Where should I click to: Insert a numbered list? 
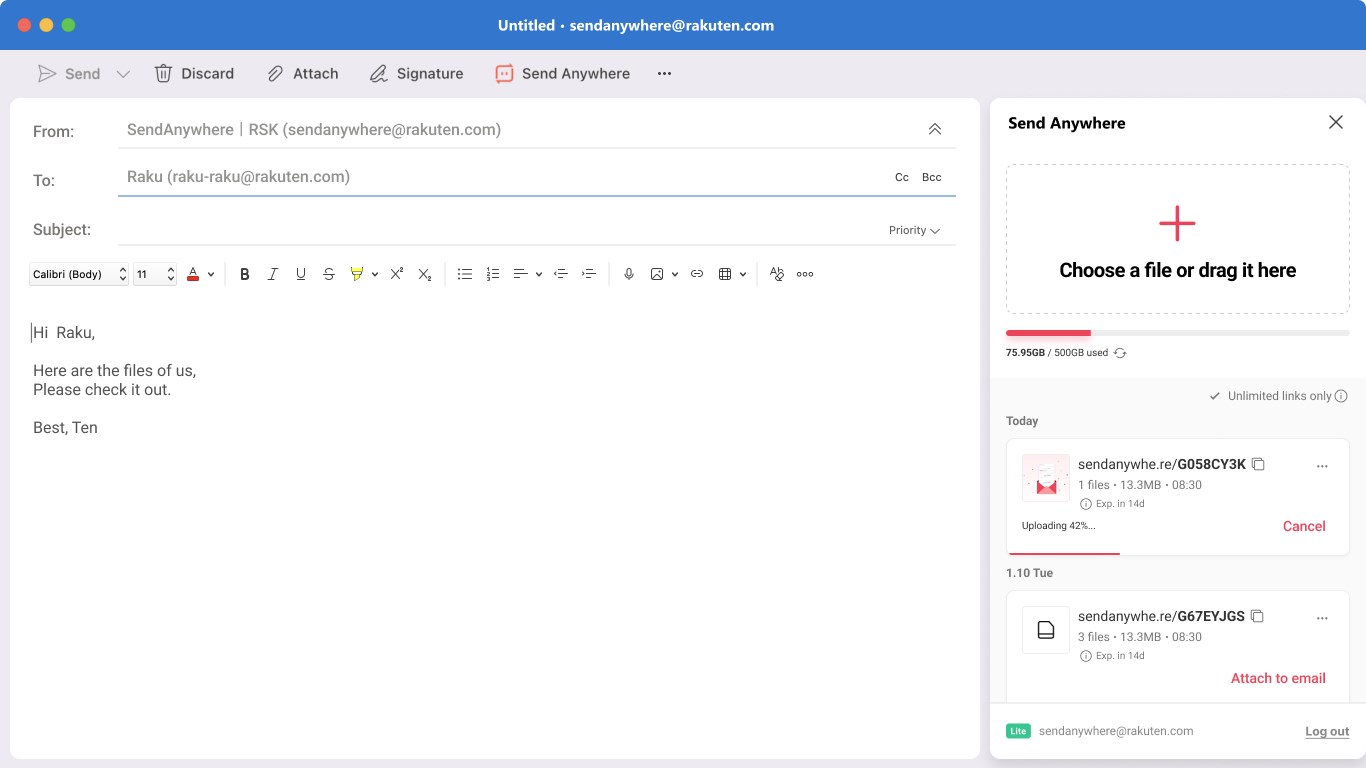point(493,274)
